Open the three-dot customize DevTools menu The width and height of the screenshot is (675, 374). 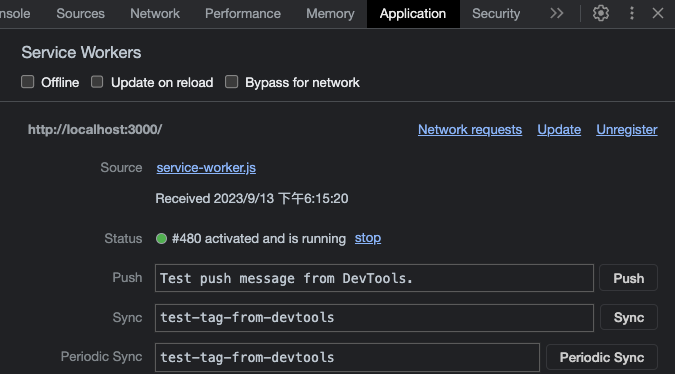tap(632, 13)
